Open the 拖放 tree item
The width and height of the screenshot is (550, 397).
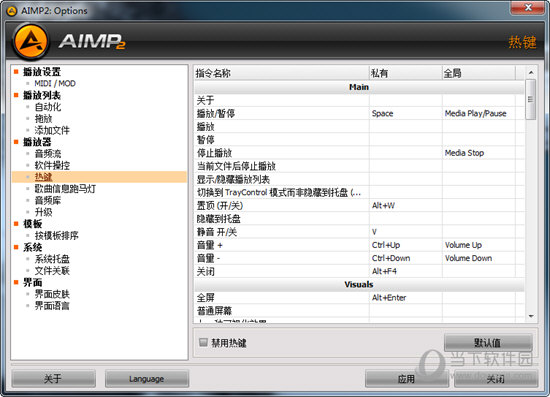43,119
